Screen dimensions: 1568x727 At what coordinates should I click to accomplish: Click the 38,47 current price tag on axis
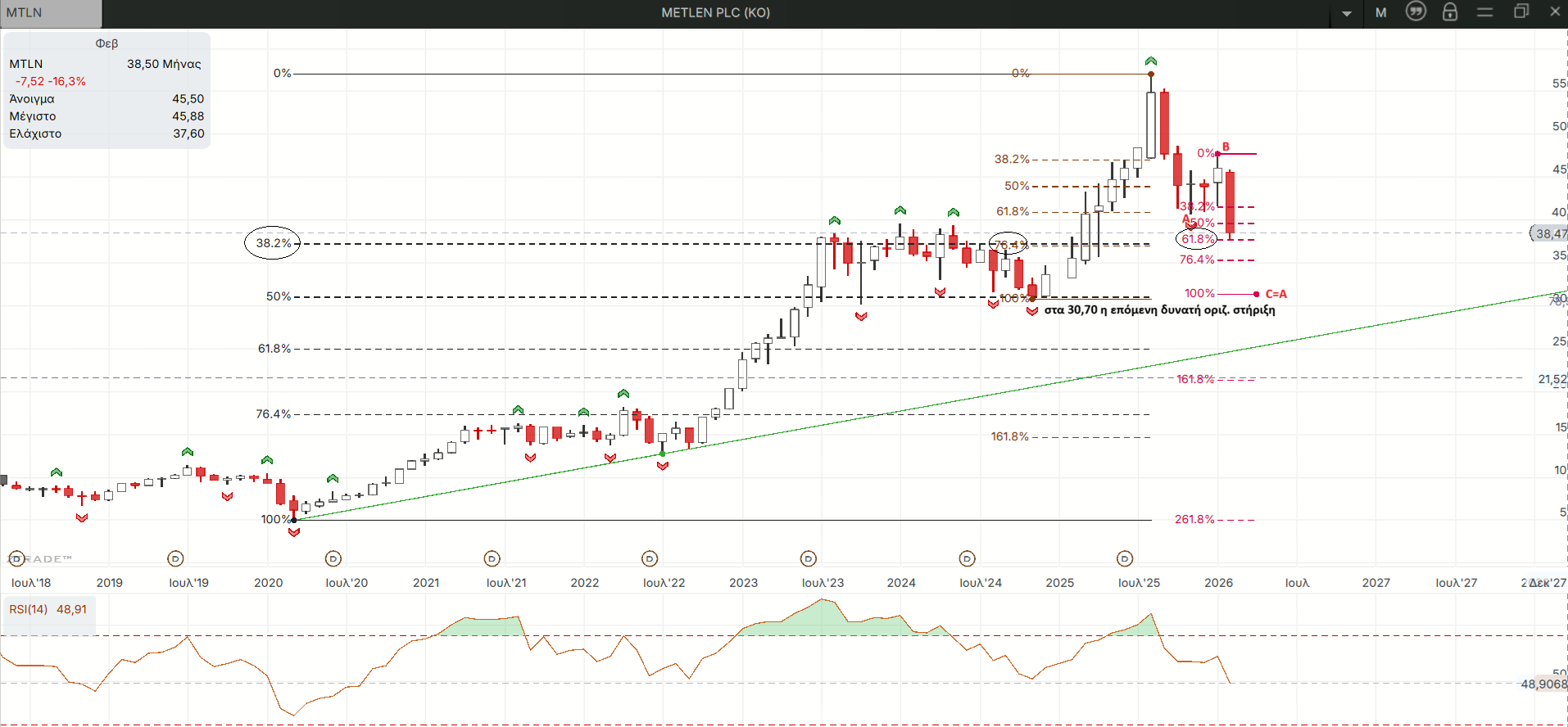pyautogui.click(x=1550, y=234)
